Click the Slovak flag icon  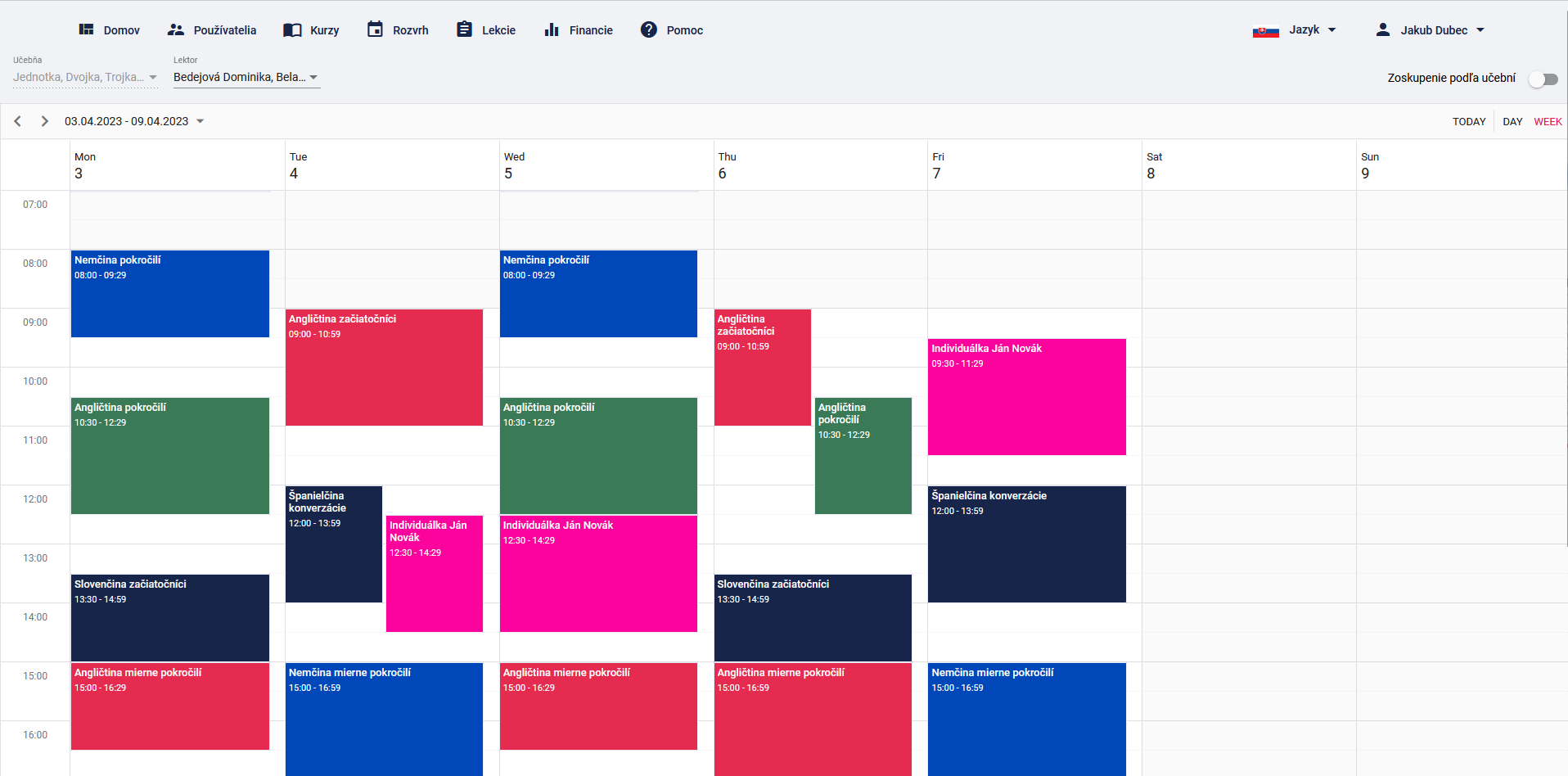point(1265,31)
